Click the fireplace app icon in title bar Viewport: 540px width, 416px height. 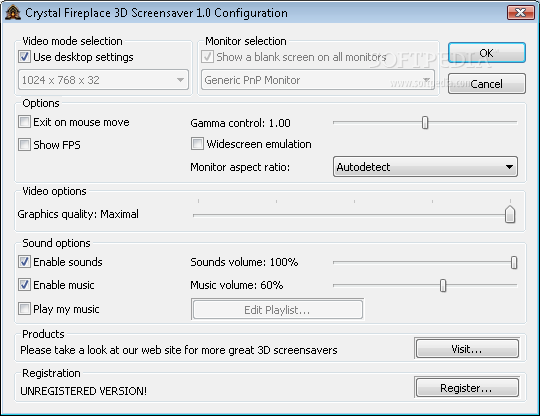coord(13,13)
